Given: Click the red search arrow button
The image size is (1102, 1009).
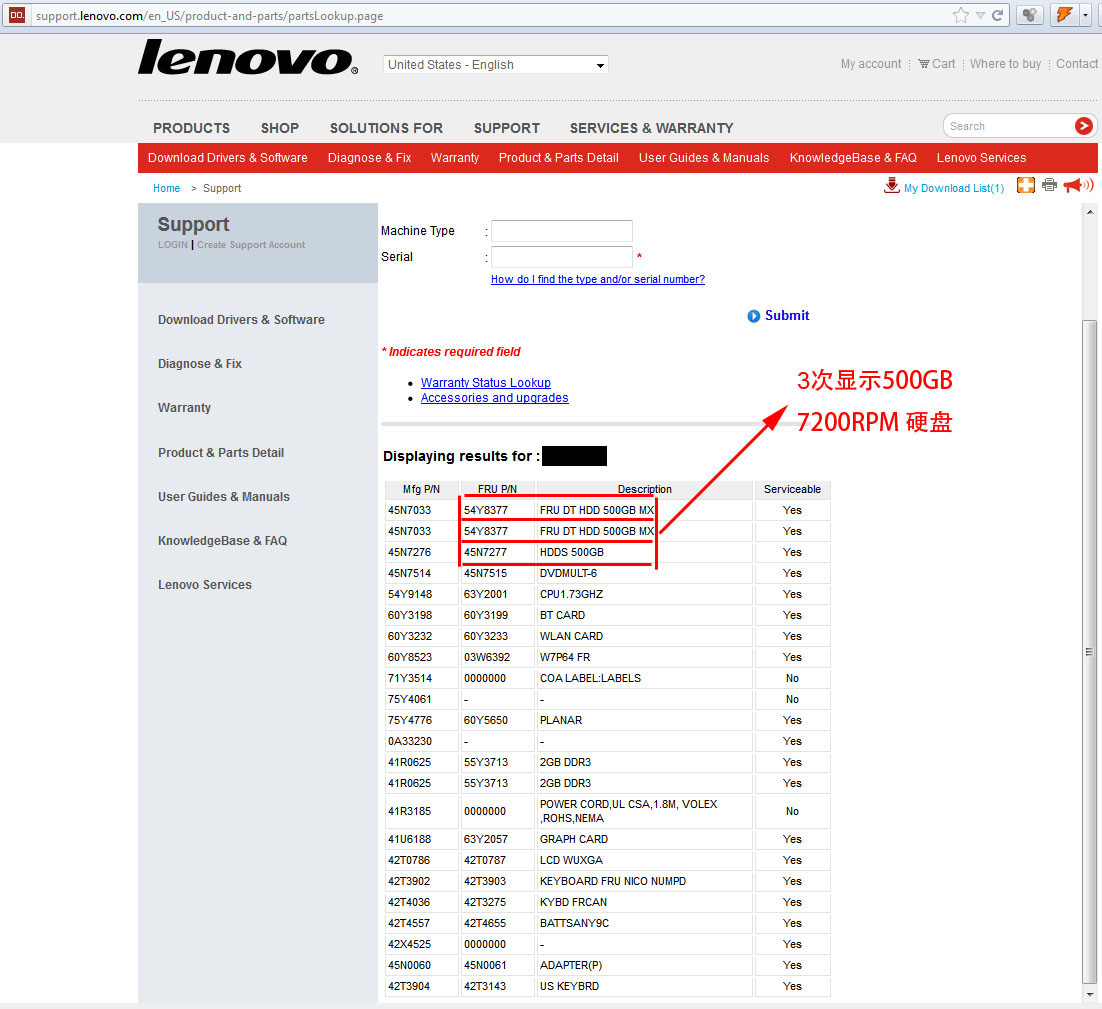Looking at the screenshot, I should click(x=1083, y=126).
